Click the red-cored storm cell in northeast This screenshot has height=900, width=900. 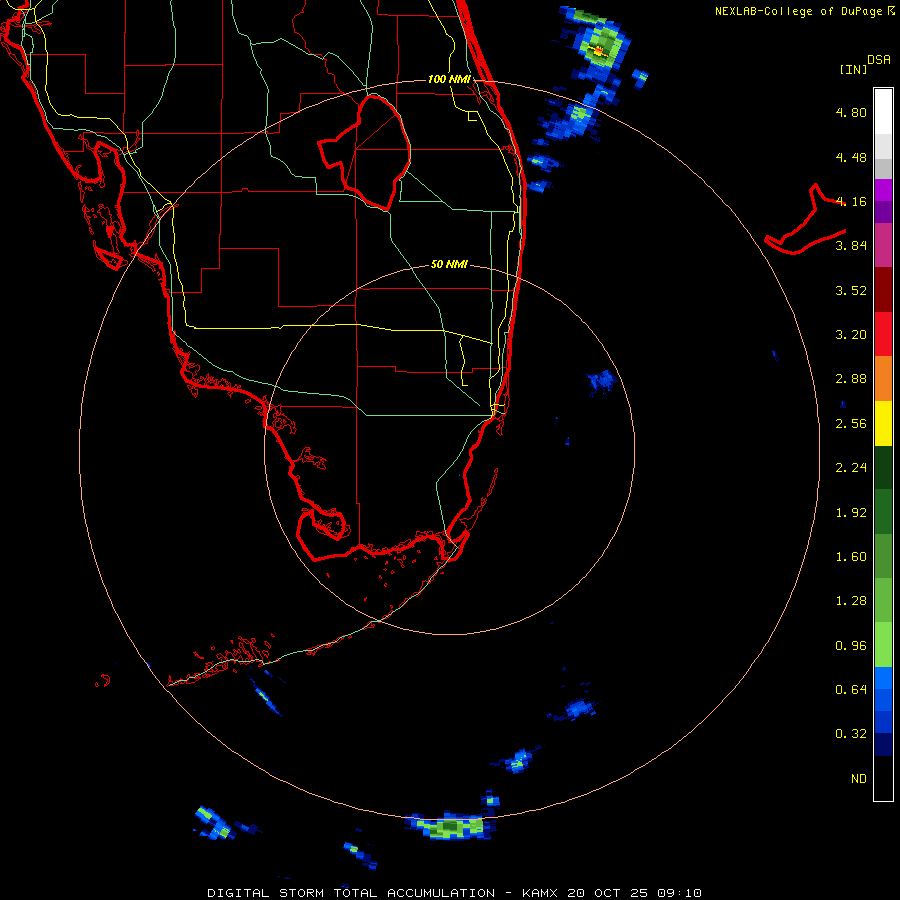pos(599,51)
